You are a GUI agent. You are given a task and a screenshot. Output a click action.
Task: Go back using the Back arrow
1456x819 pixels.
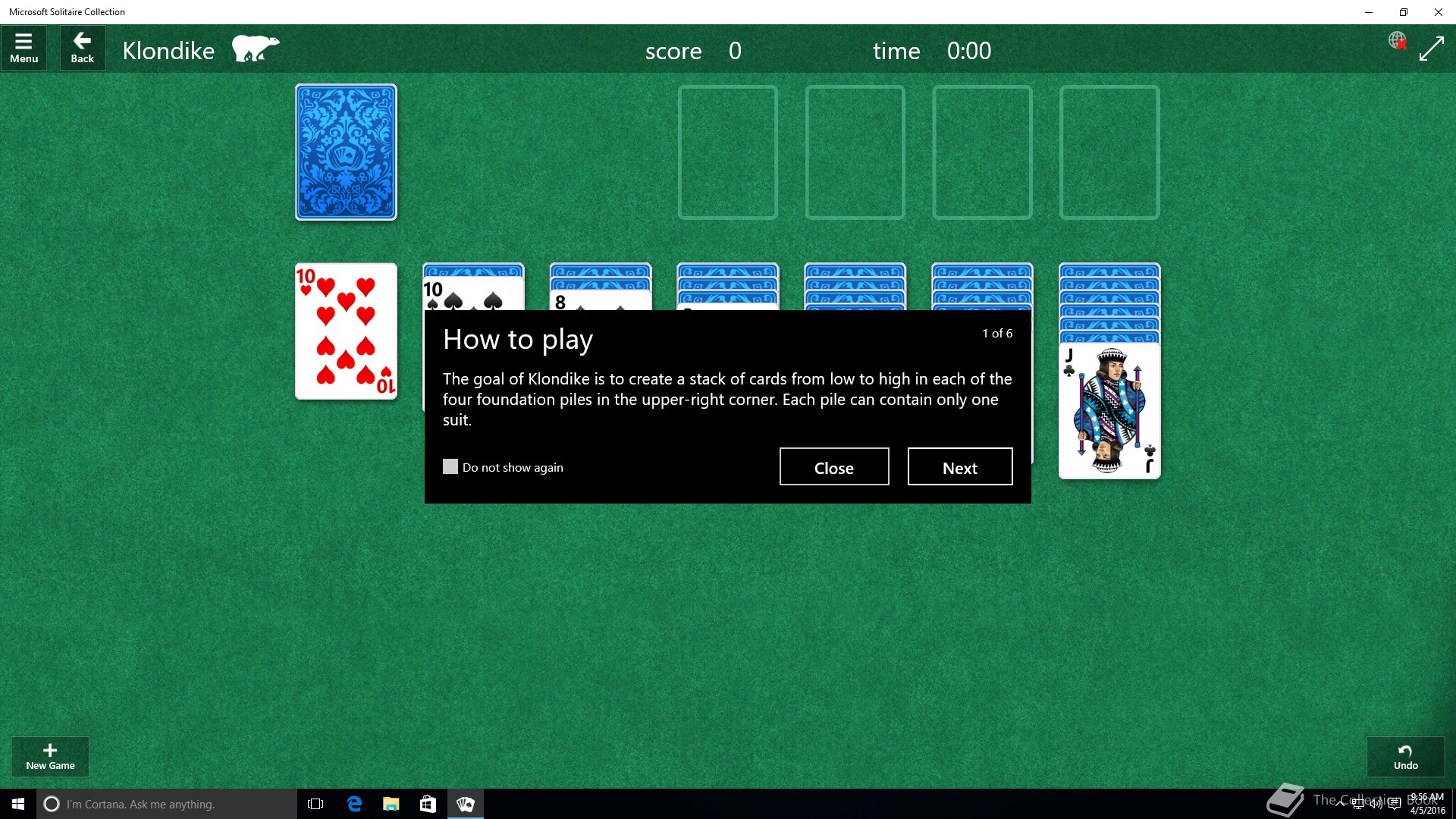tap(82, 49)
